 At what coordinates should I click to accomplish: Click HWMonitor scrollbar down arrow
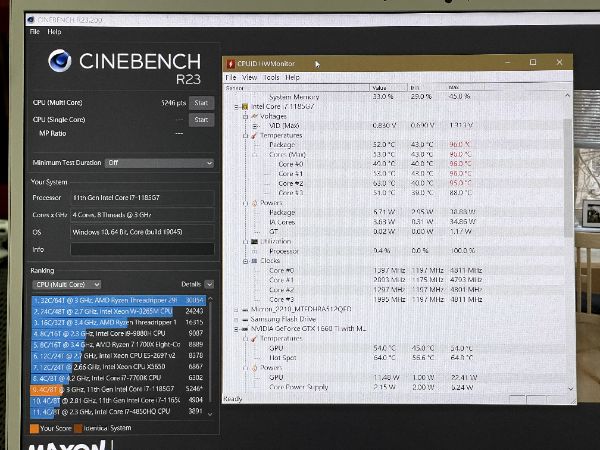(570, 389)
